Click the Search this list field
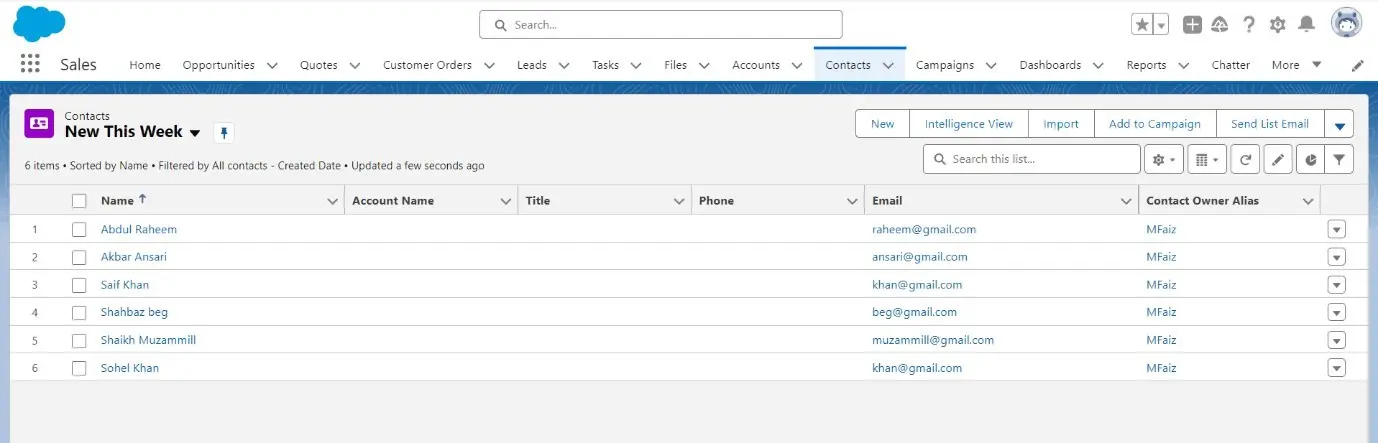This screenshot has height=443, width=1378. click(x=1040, y=159)
